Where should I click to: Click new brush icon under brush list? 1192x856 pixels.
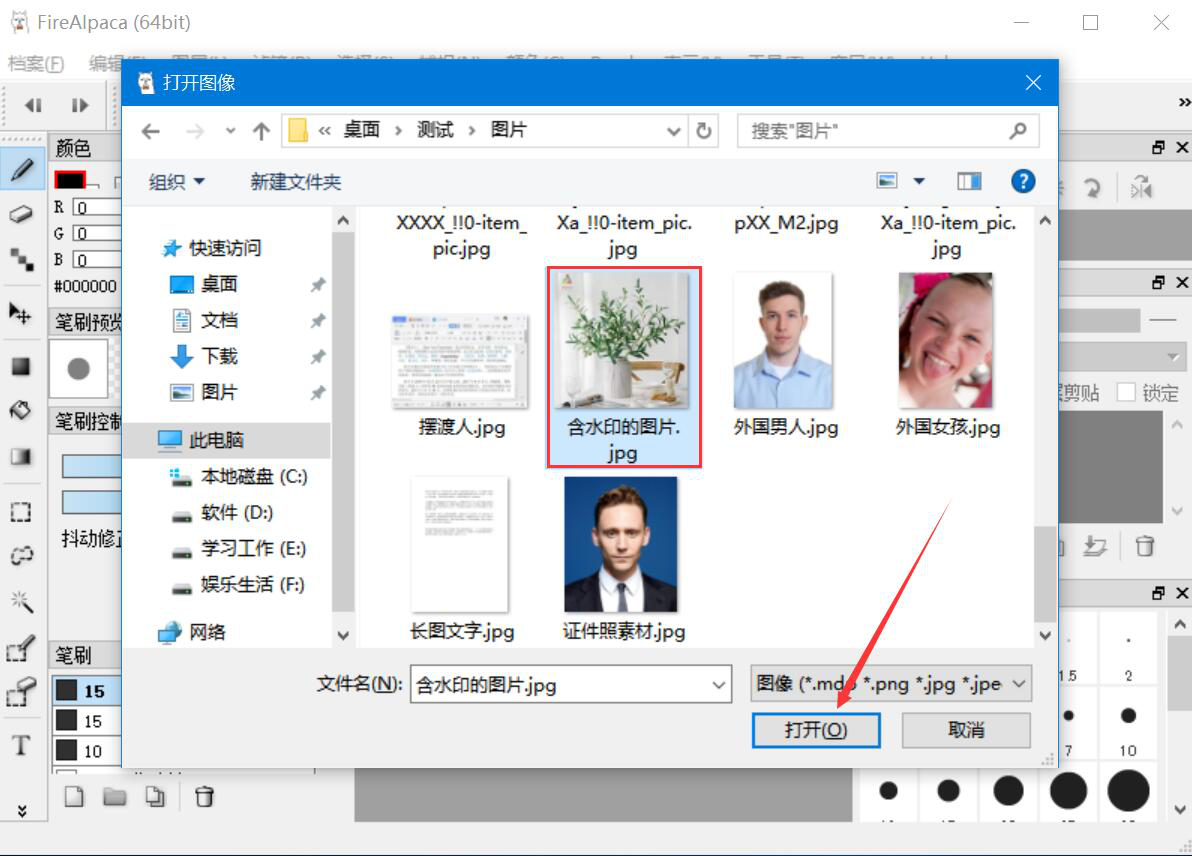(x=74, y=796)
